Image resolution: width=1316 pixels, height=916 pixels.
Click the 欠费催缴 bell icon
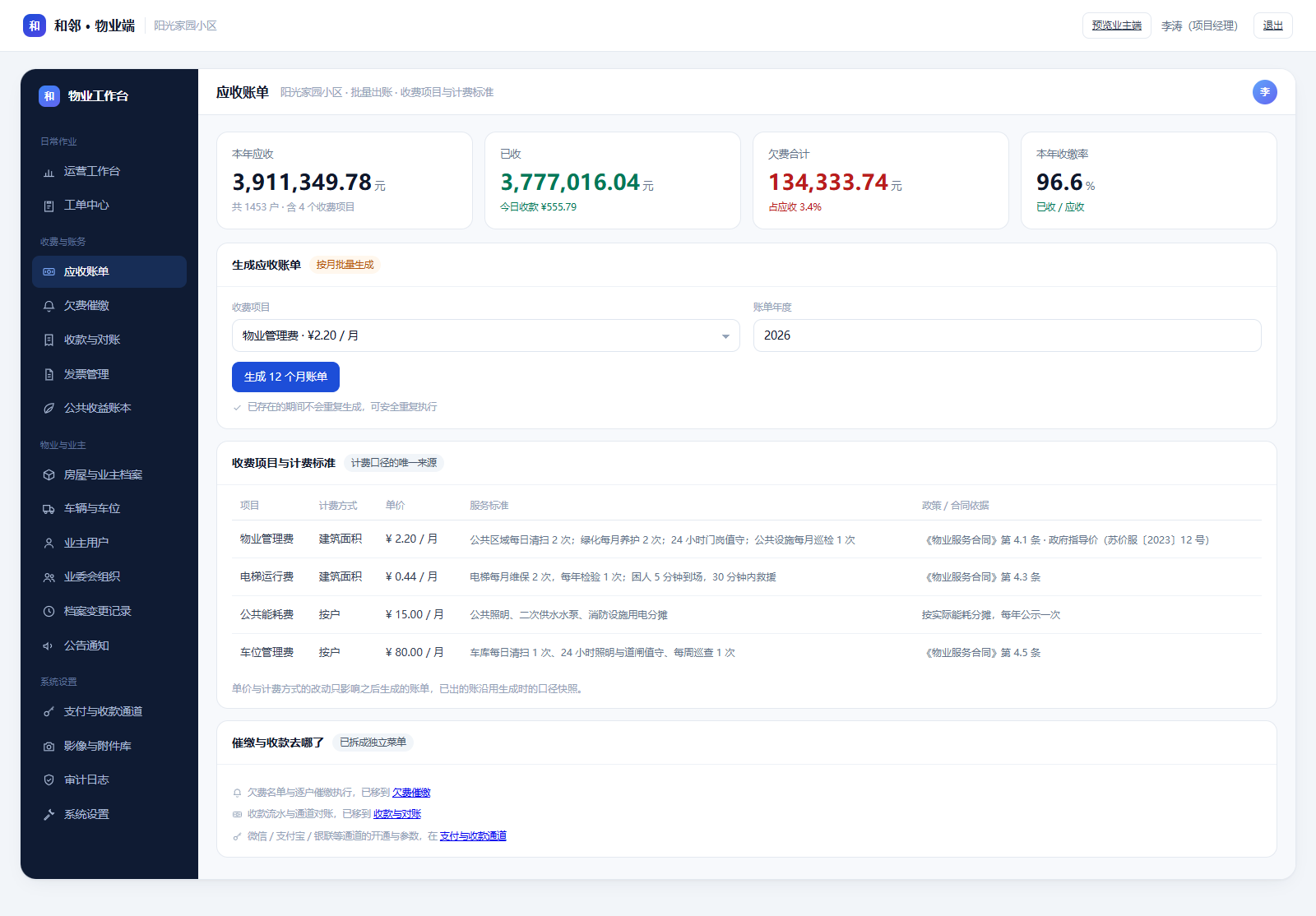[49, 306]
